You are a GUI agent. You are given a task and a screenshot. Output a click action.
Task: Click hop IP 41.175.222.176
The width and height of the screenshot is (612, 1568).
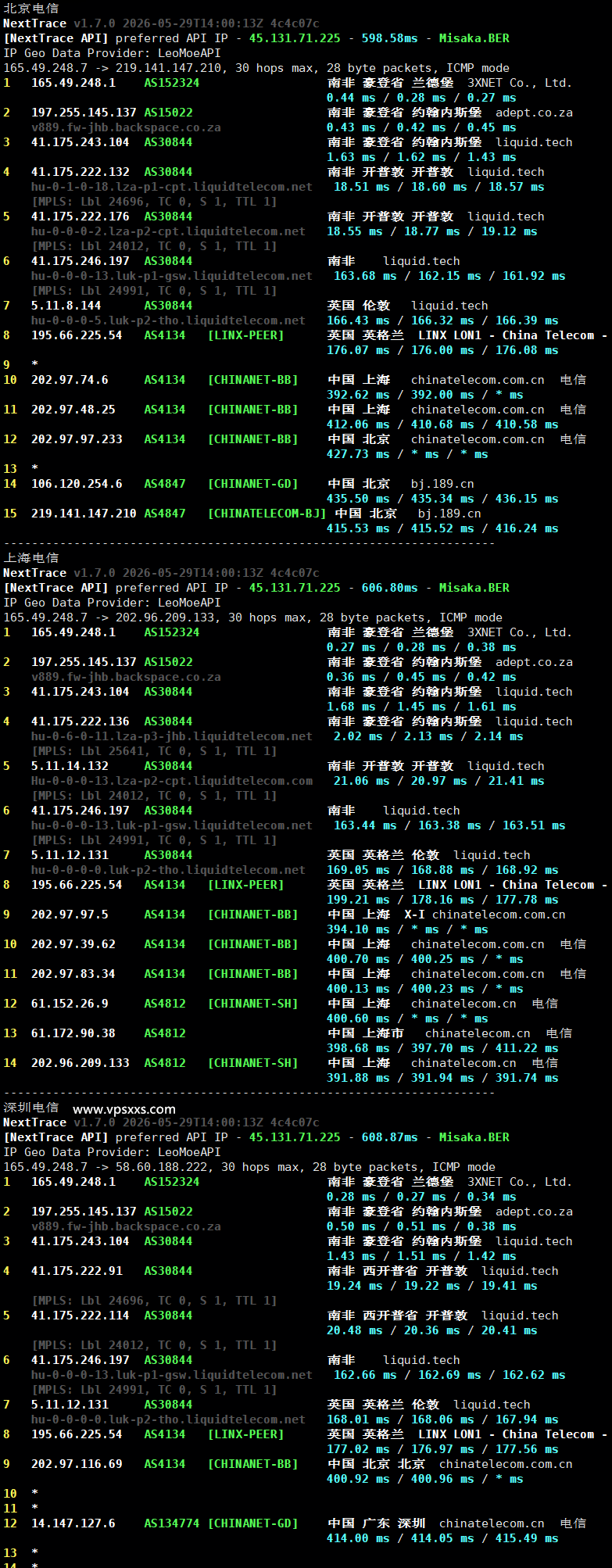coord(81,217)
